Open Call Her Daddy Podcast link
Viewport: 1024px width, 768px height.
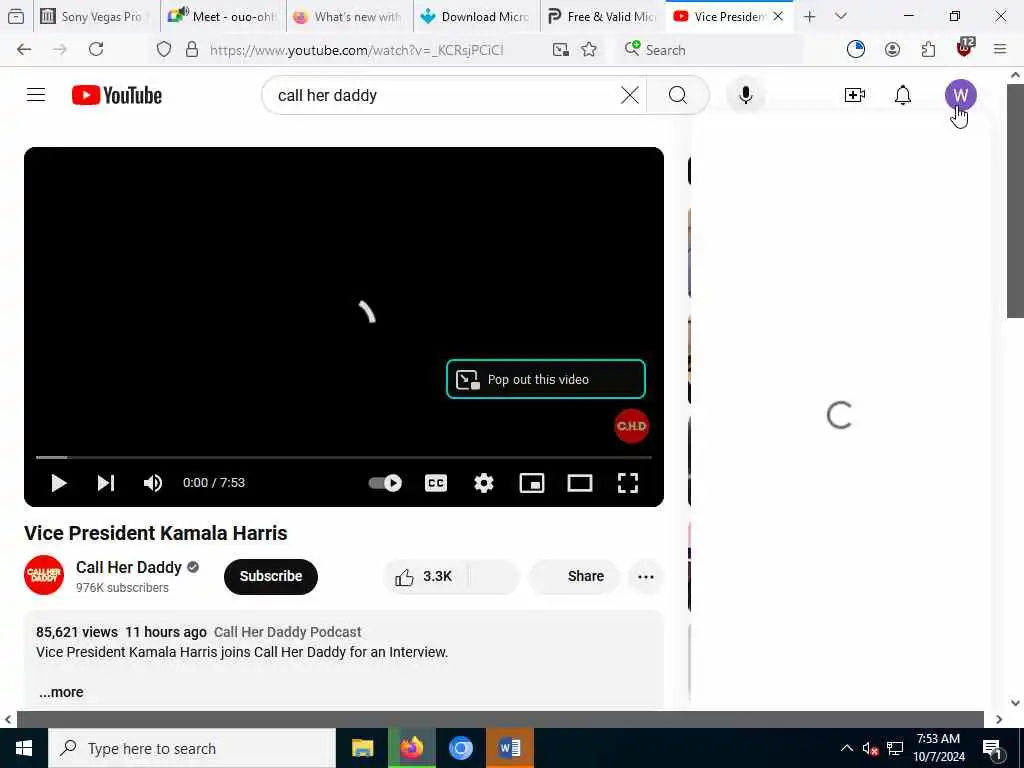tap(287, 632)
